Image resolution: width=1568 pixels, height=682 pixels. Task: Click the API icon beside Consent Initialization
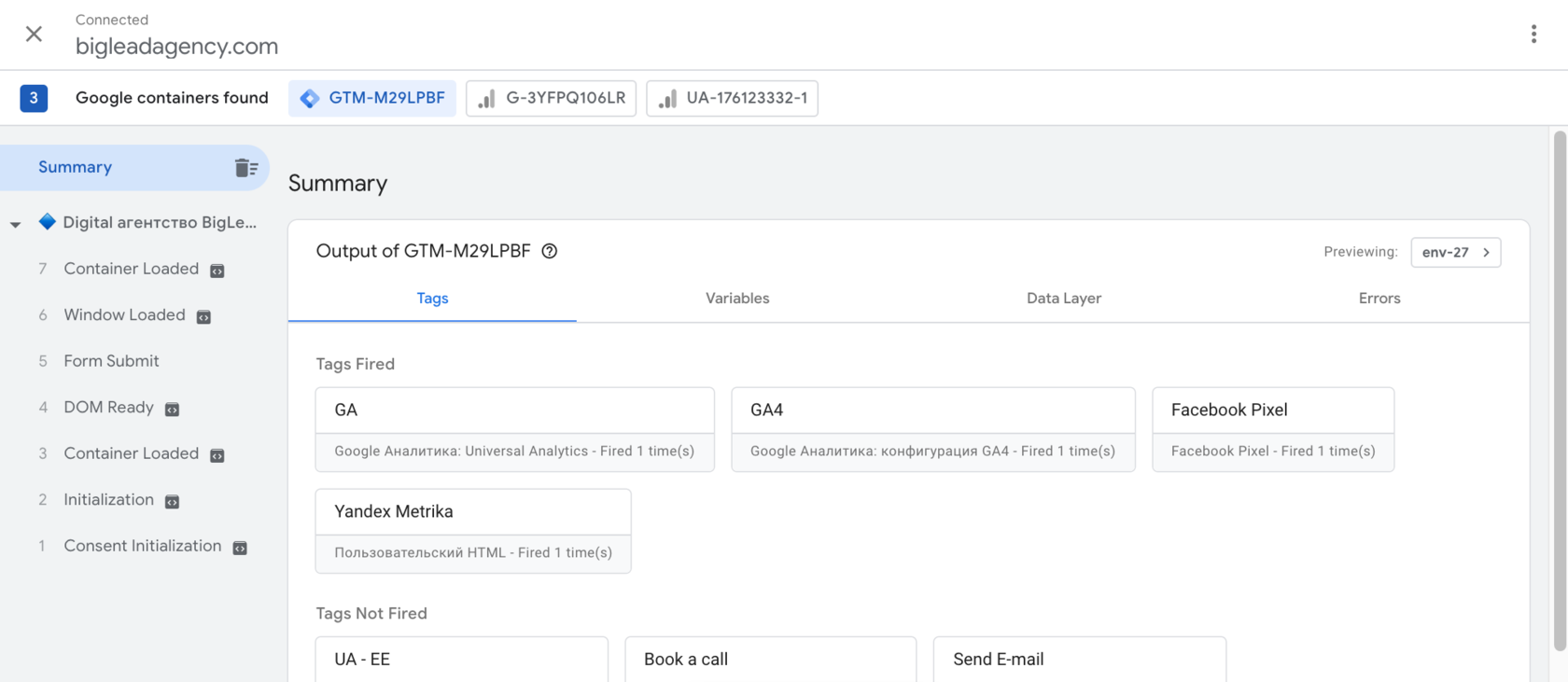240,548
